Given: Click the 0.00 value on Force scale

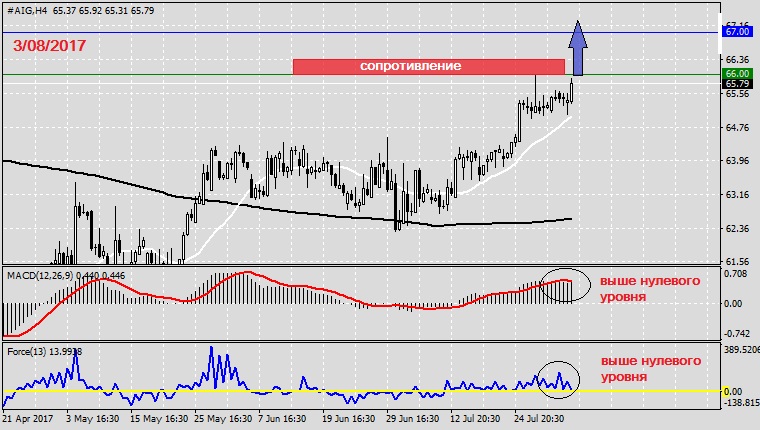Looking at the screenshot, I should (733, 391).
